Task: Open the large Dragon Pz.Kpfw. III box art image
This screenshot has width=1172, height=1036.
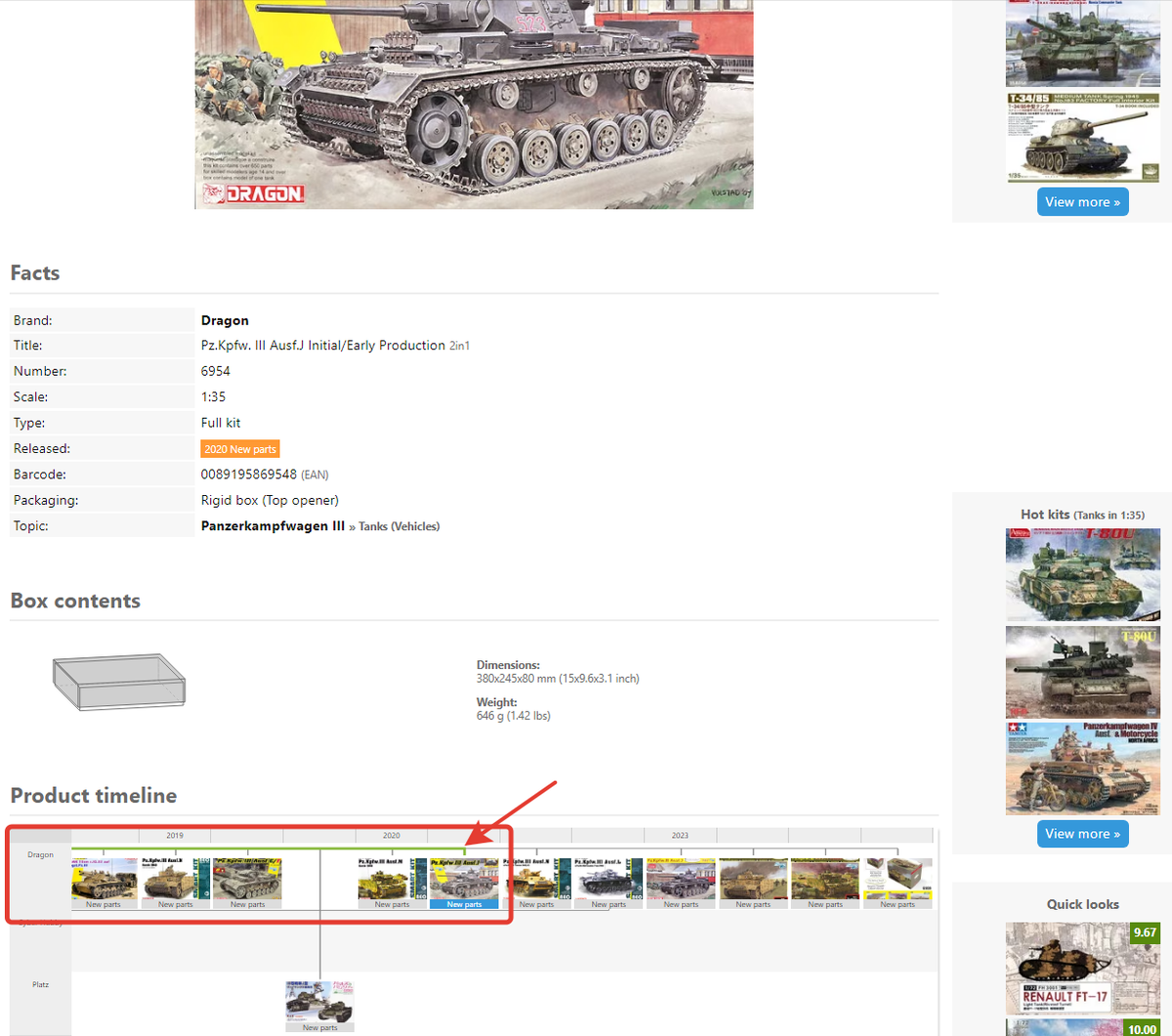Action: coord(474,104)
